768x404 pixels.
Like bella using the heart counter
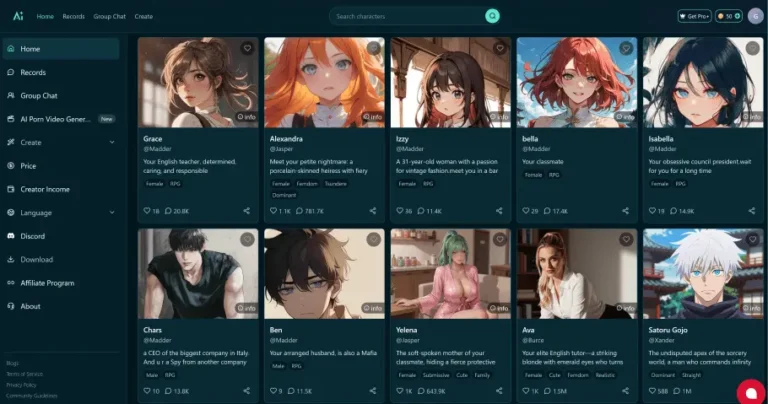526,211
